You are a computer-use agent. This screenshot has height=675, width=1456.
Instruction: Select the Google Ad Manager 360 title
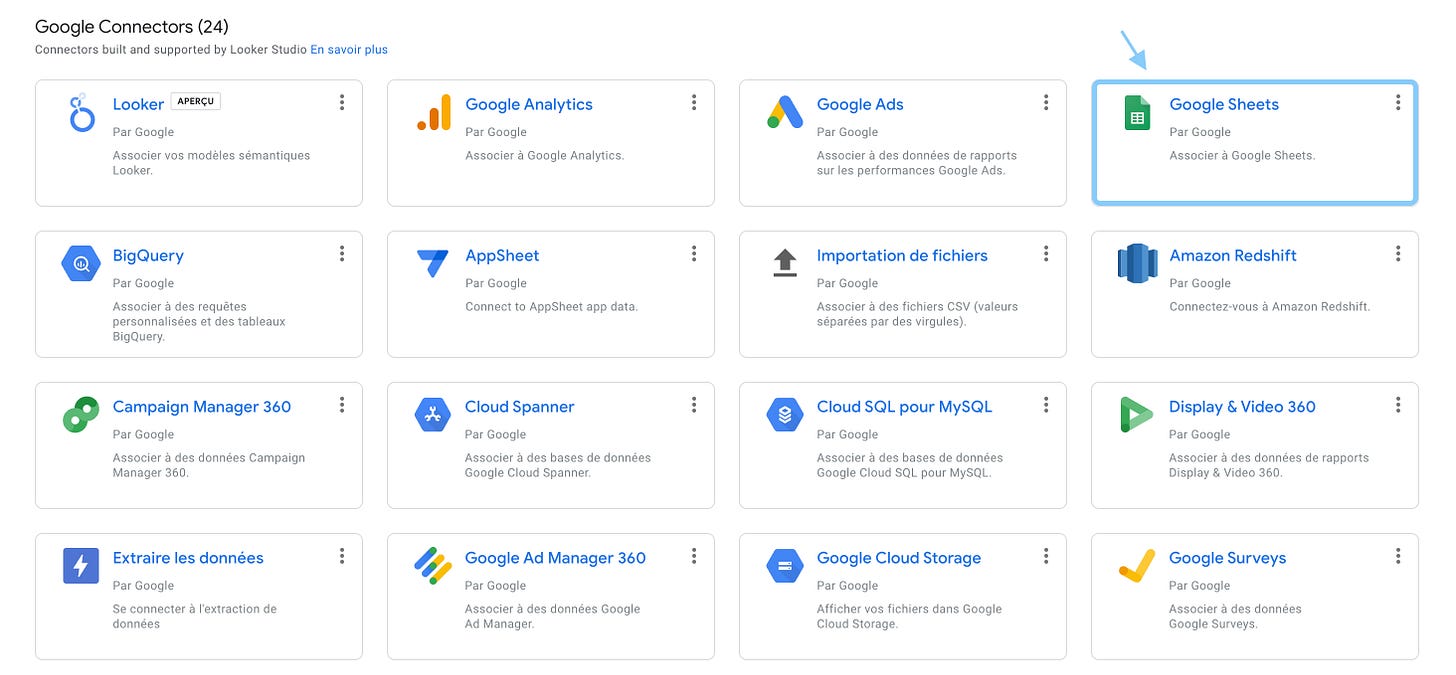(555, 557)
